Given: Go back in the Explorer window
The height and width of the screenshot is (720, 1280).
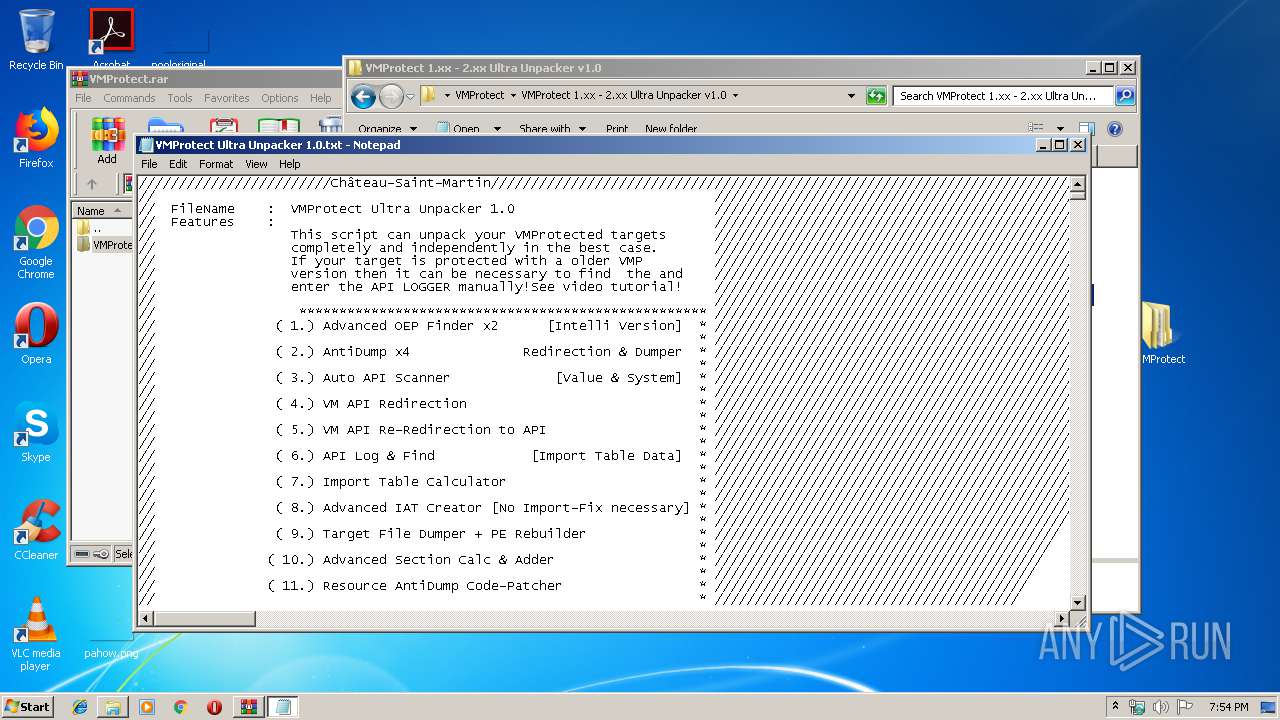Looking at the screenshot, I should tap(363, 96).
